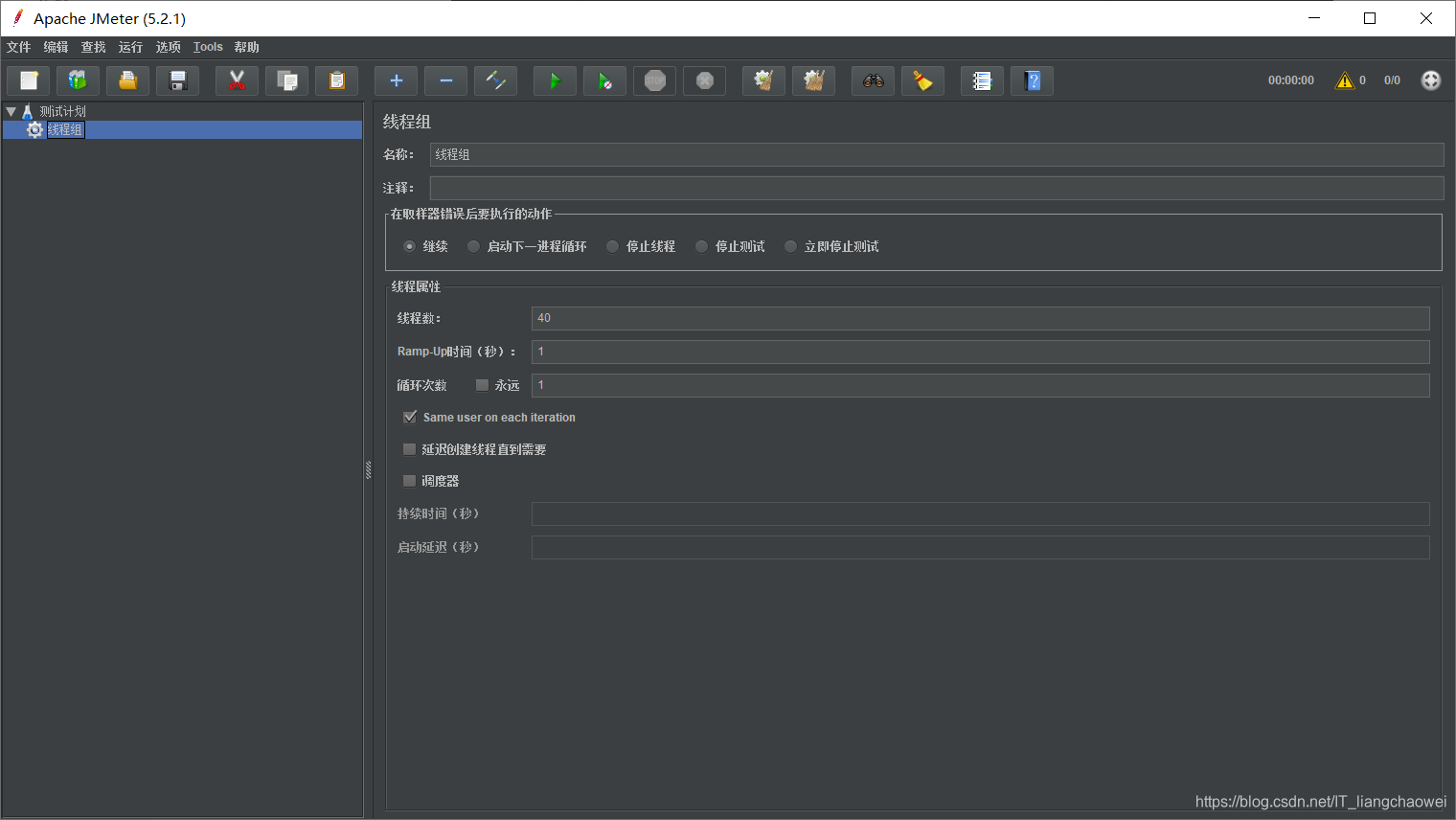
Task: Uncheck Same user on each iteration
Action: pyautogui.click(x=410, y=417)
